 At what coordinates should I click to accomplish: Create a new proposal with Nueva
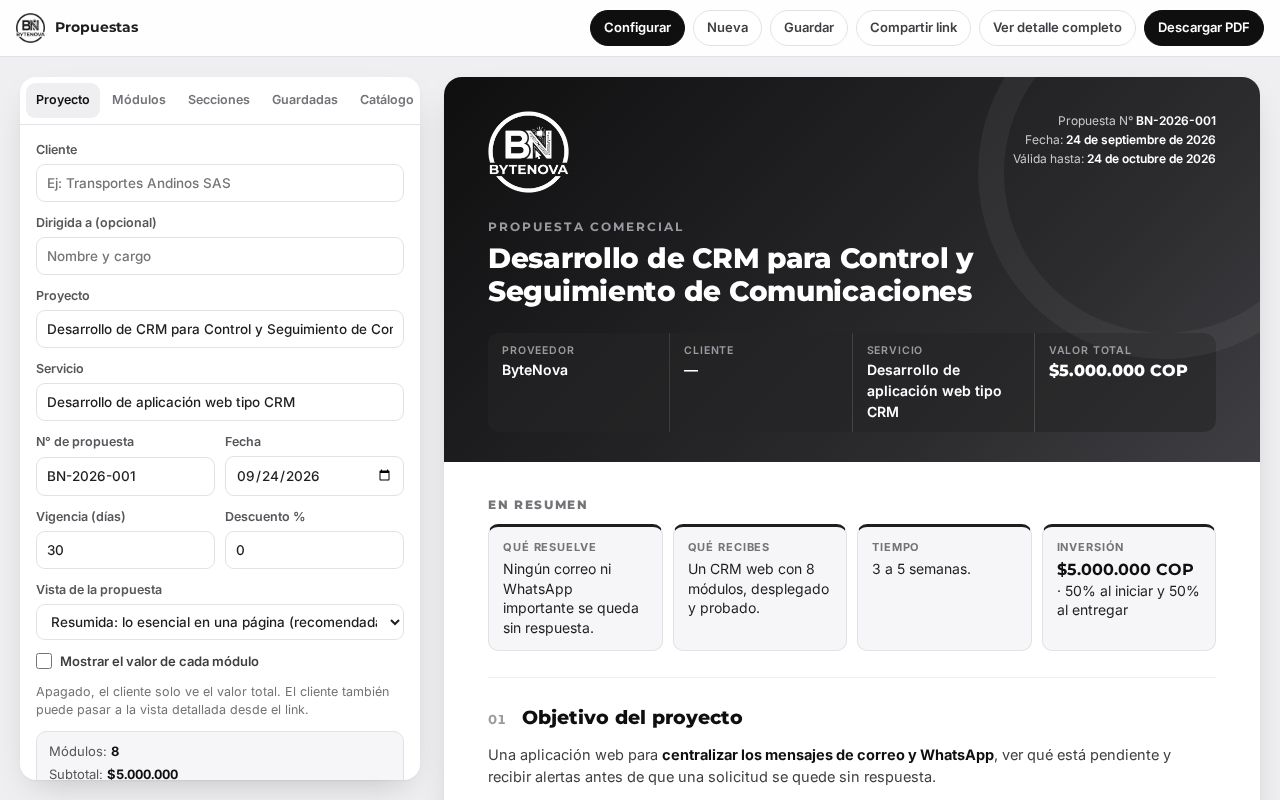point(727,28)
